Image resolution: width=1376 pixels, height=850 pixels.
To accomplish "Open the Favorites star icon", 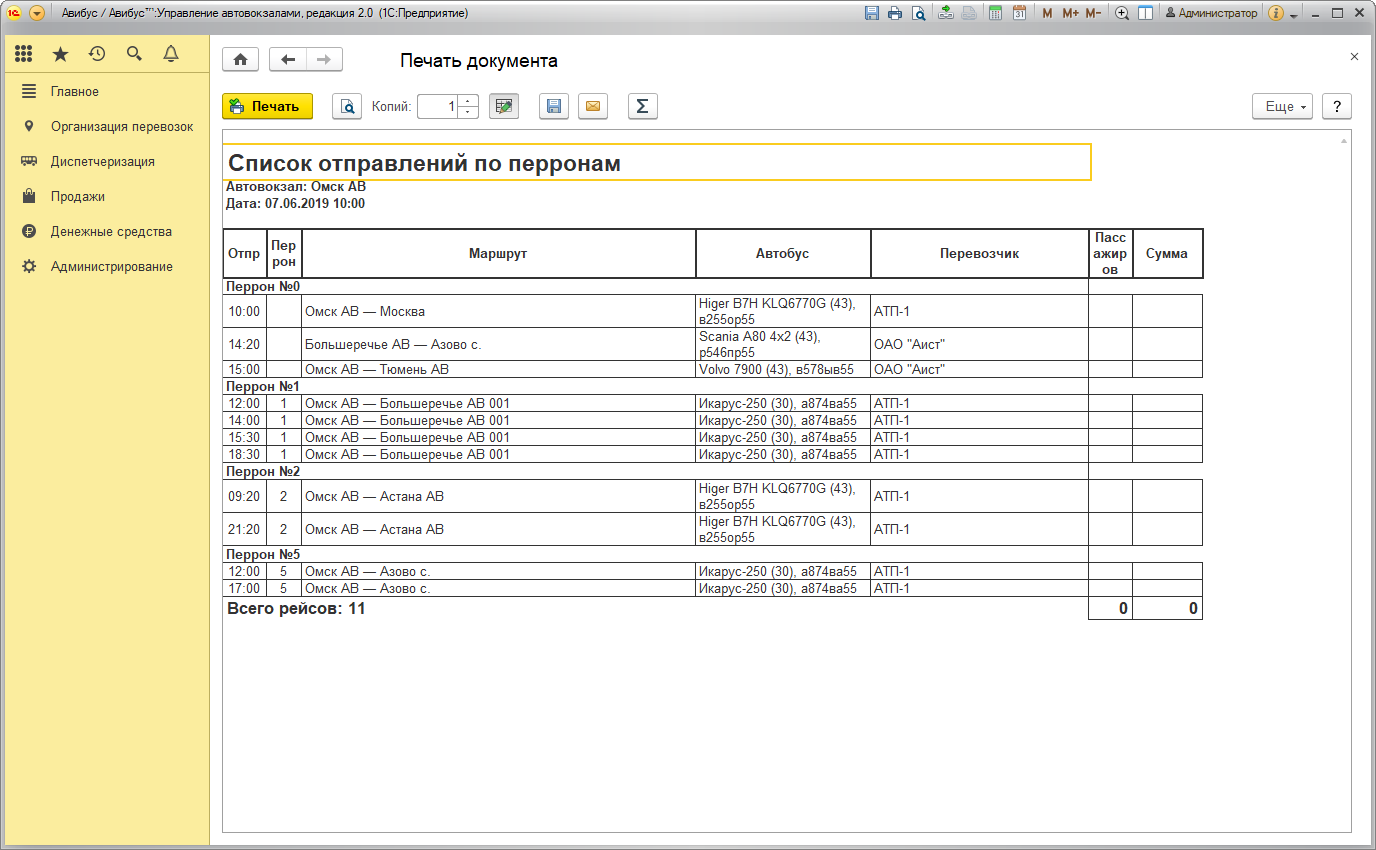I will tap(61, 54).
